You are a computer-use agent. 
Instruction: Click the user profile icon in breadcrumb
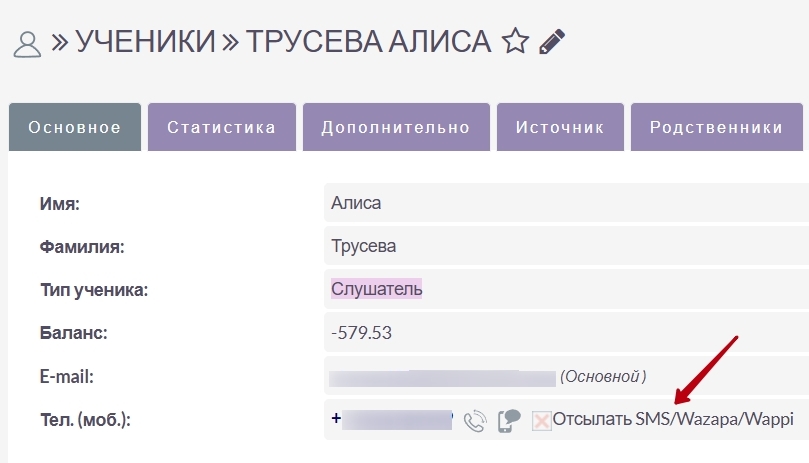pos(27,43)
